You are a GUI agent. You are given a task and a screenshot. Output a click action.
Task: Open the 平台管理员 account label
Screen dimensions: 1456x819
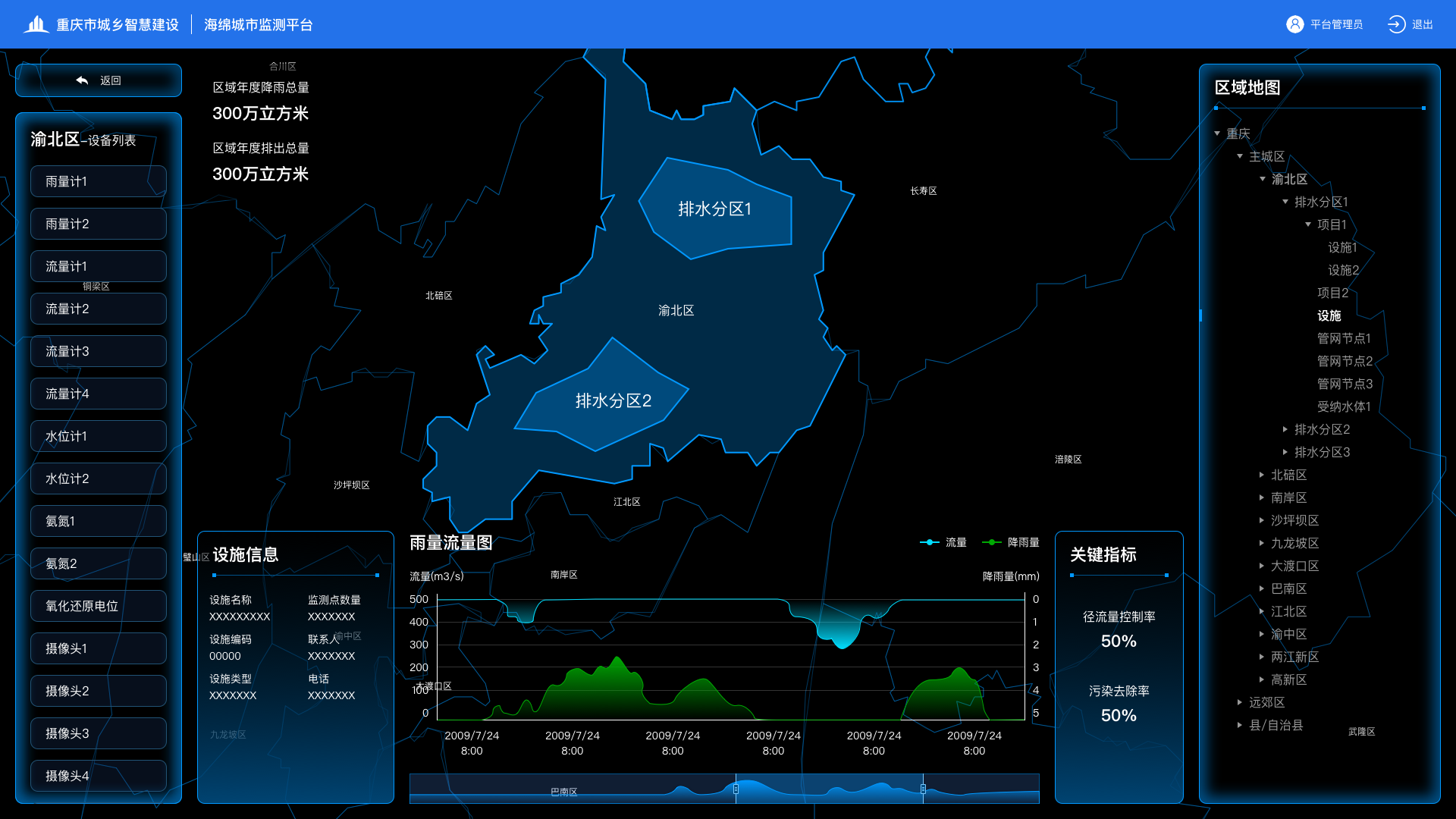pyautogui.click(x=1336, y=24)
